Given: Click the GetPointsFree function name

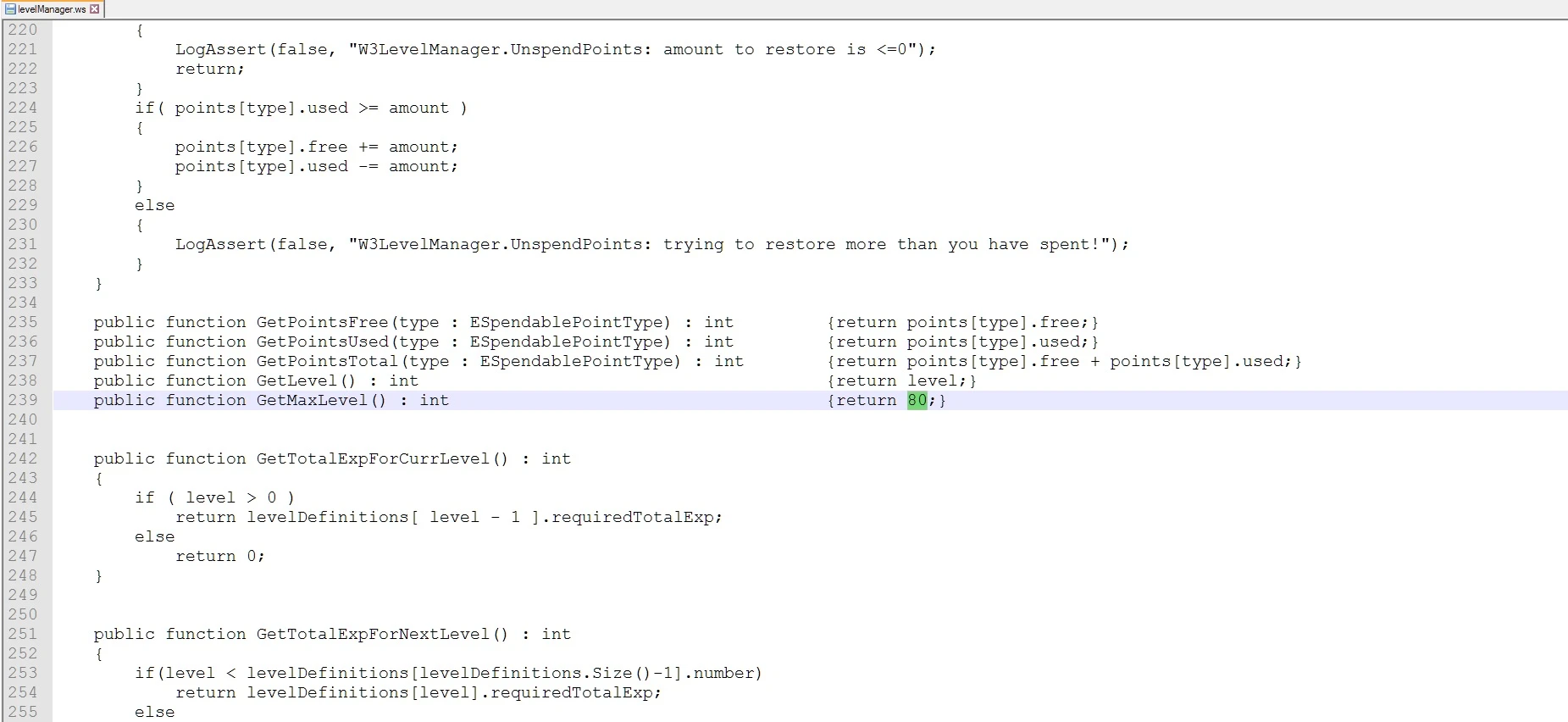Looking at the screenshot, I should [322, 322].
